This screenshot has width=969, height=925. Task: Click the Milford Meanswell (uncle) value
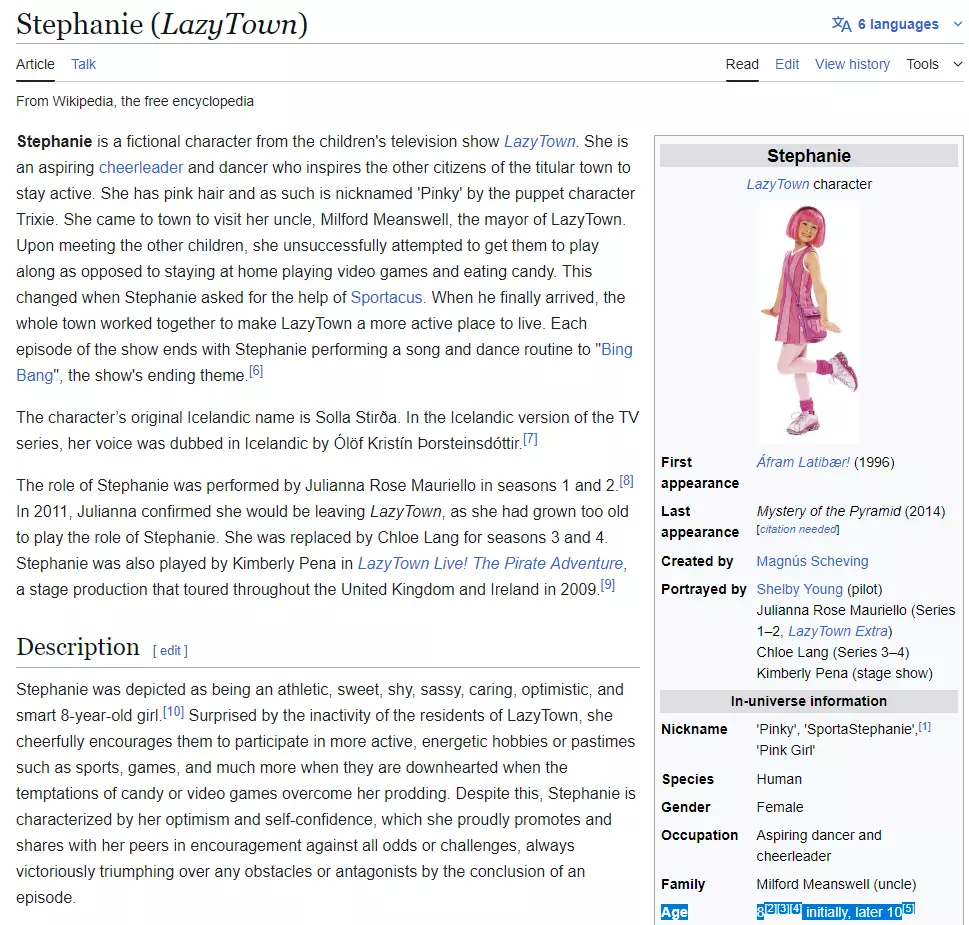[836, 885]
